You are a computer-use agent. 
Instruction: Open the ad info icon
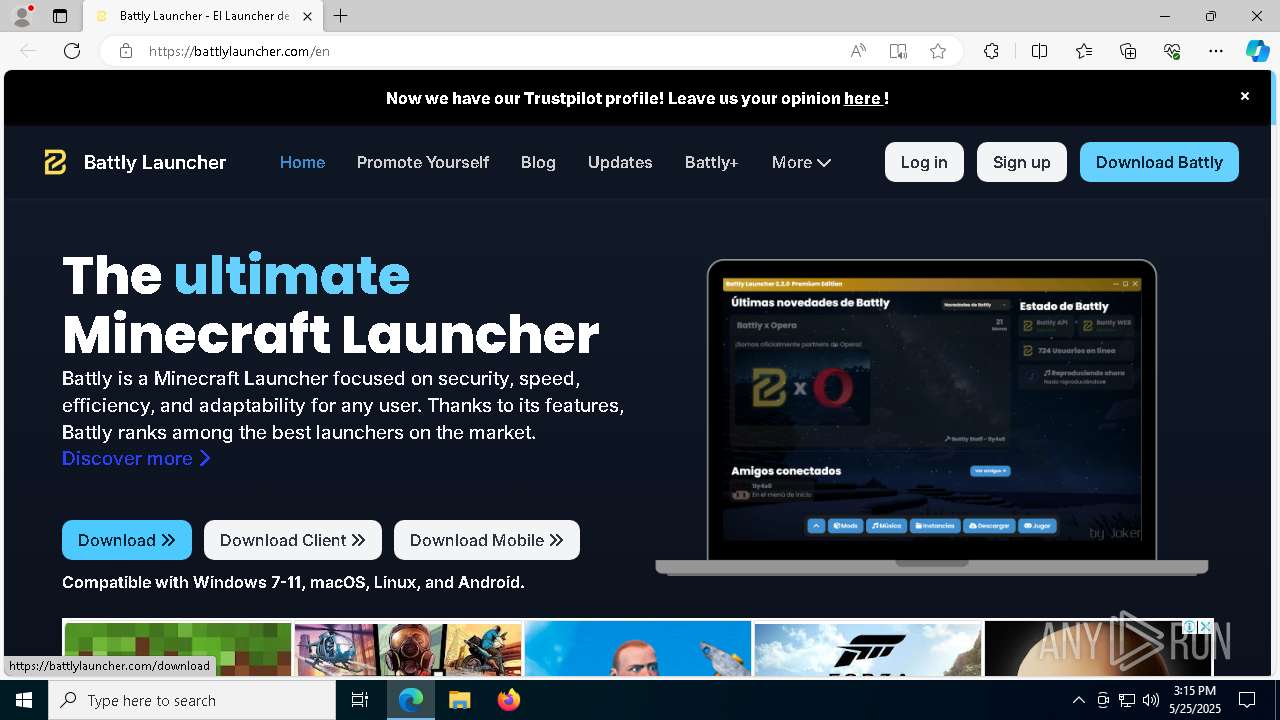1191,626
